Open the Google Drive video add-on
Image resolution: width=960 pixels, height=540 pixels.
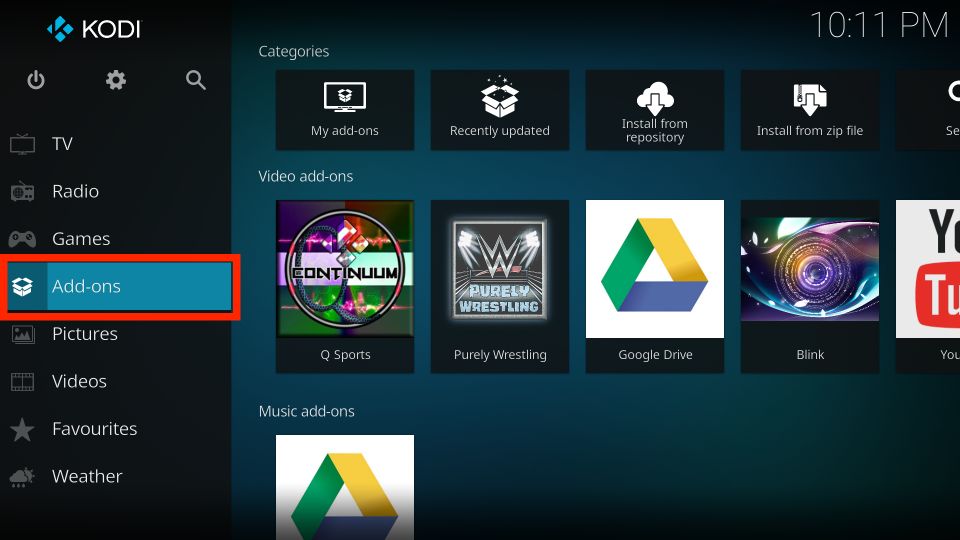tap(654, 287)
